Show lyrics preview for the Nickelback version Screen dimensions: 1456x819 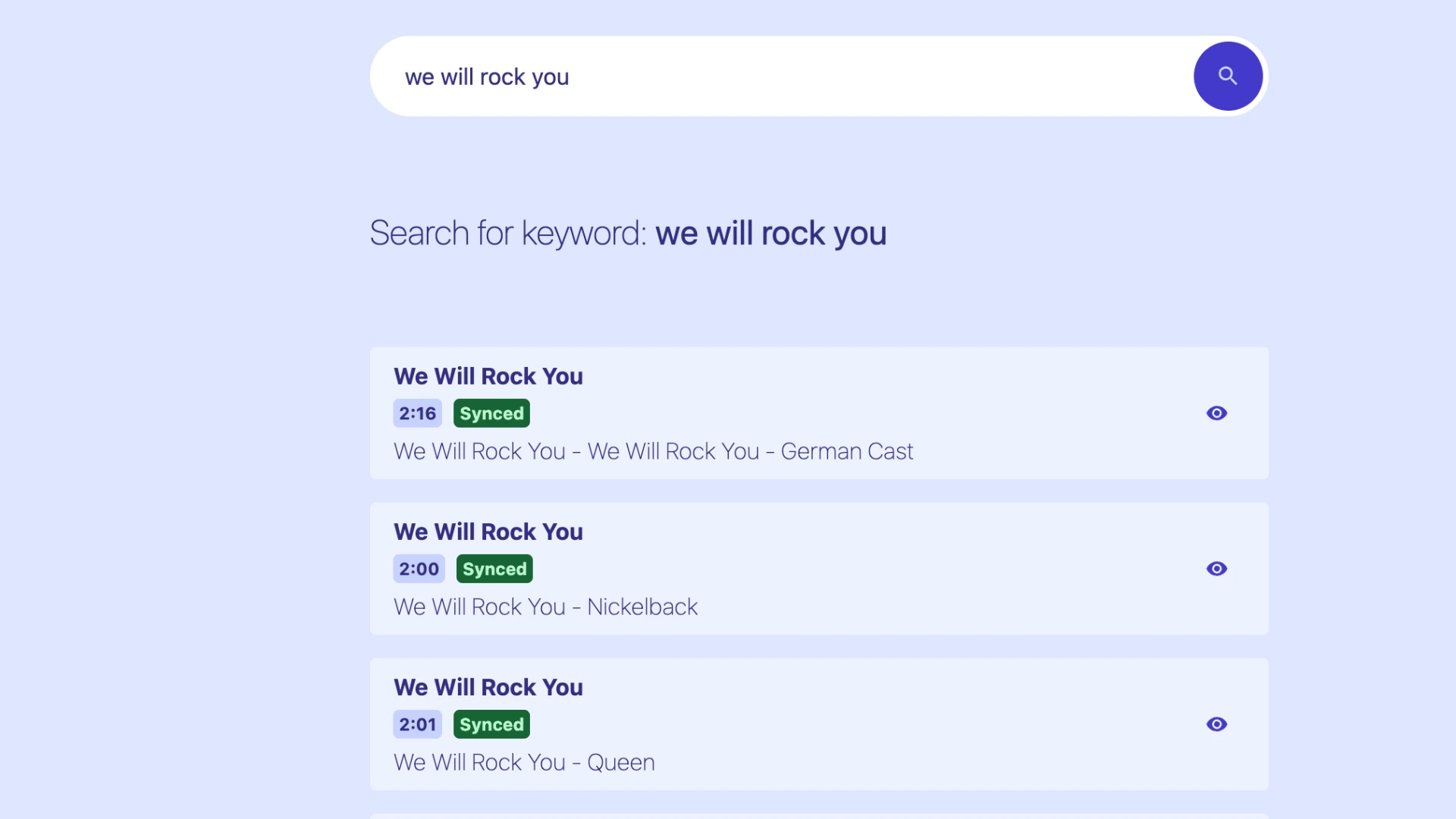pos(1216,569)
